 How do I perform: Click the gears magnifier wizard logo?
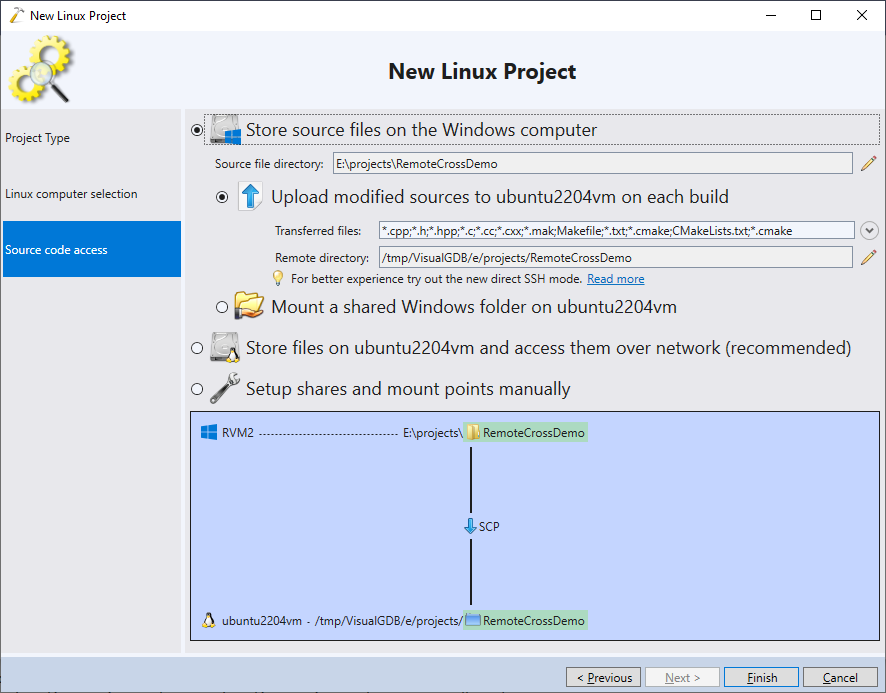click(40, 69)
